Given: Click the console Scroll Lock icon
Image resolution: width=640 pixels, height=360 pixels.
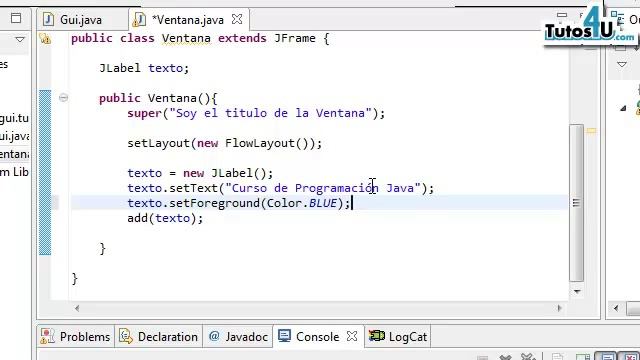Looking at the screenshot, I should click(583, 358).
